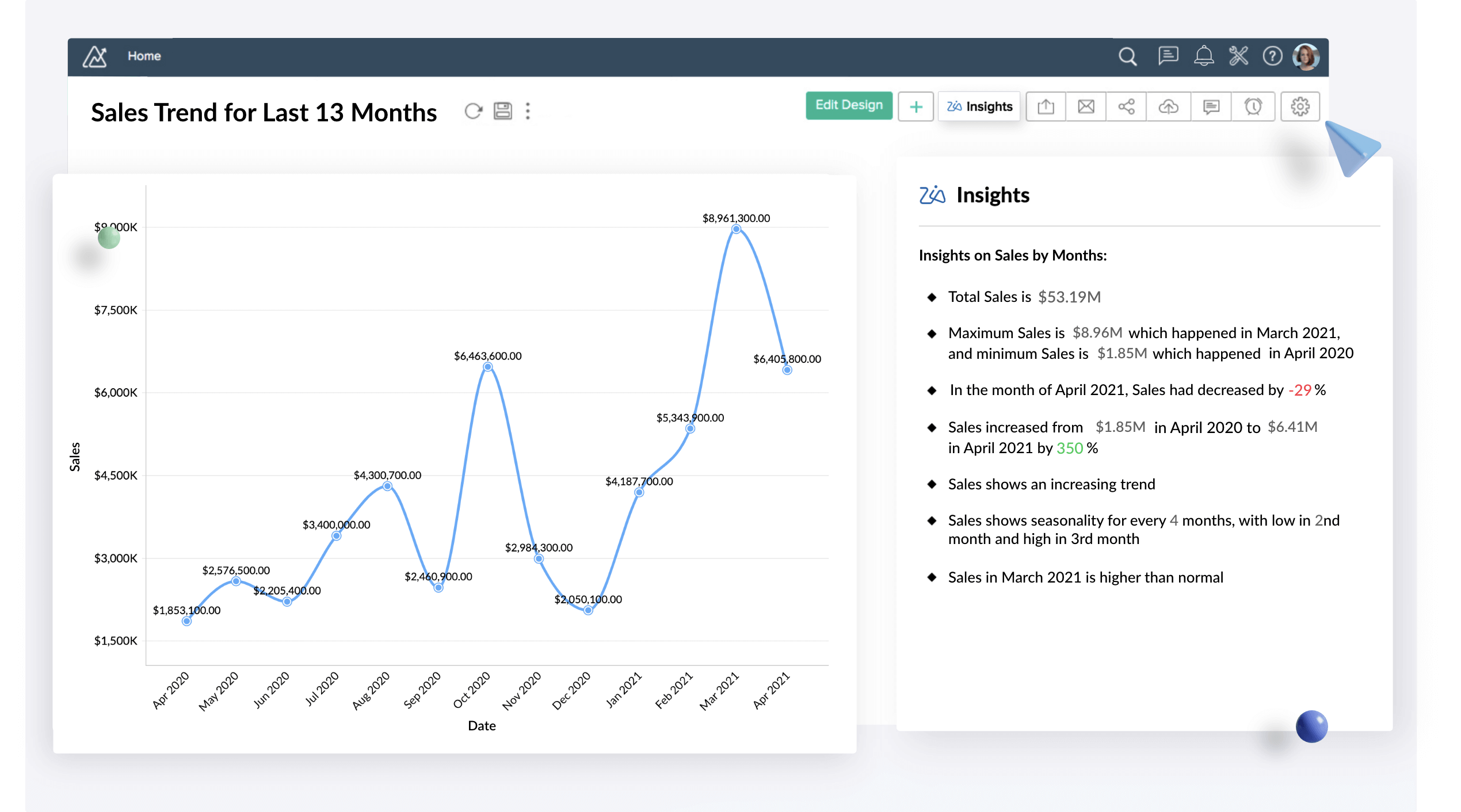Select the refresh/reload icon
The height and width of the screenshot is (812, 1461).
473,112
